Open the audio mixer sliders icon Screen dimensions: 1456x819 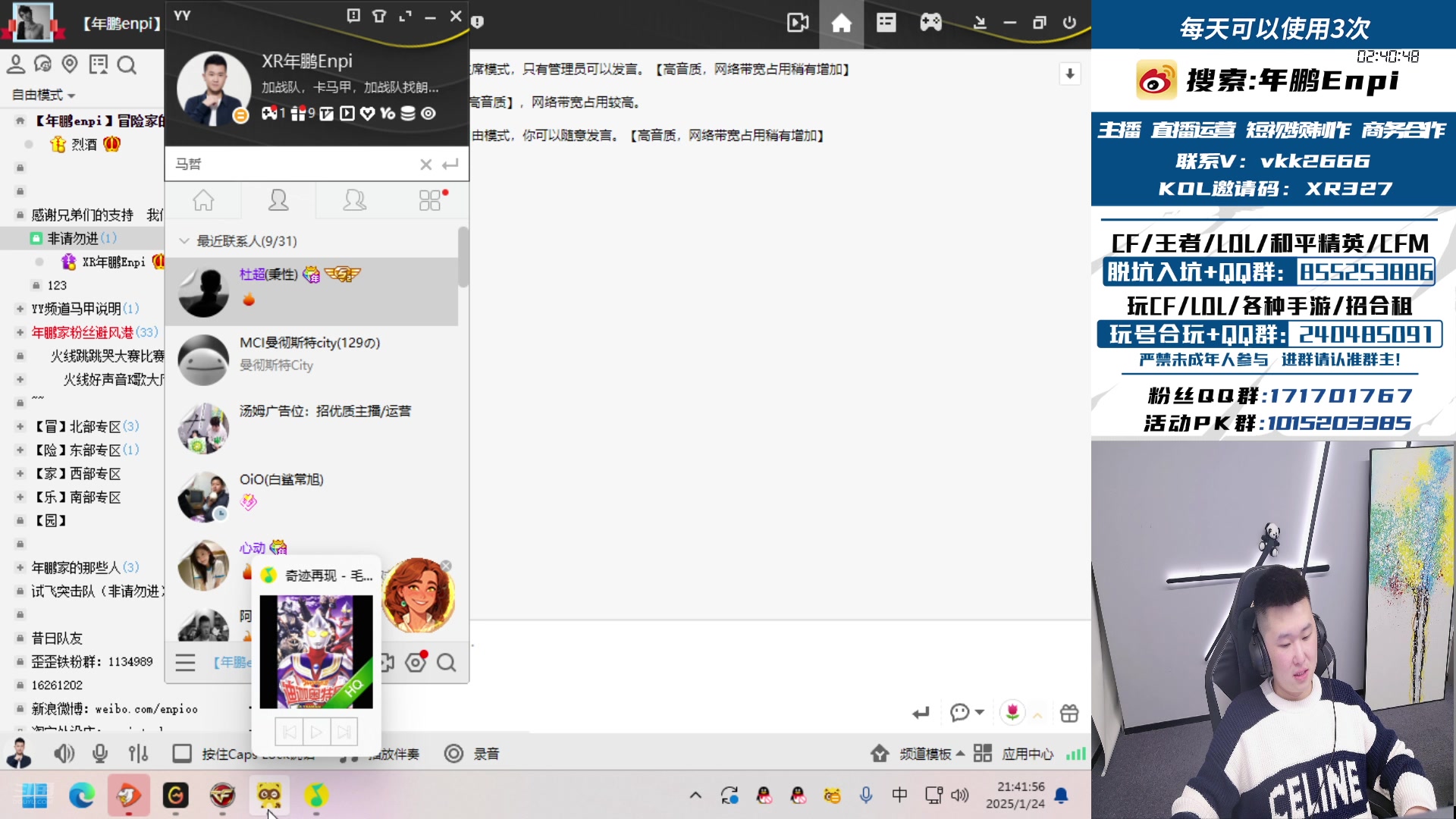138,753
